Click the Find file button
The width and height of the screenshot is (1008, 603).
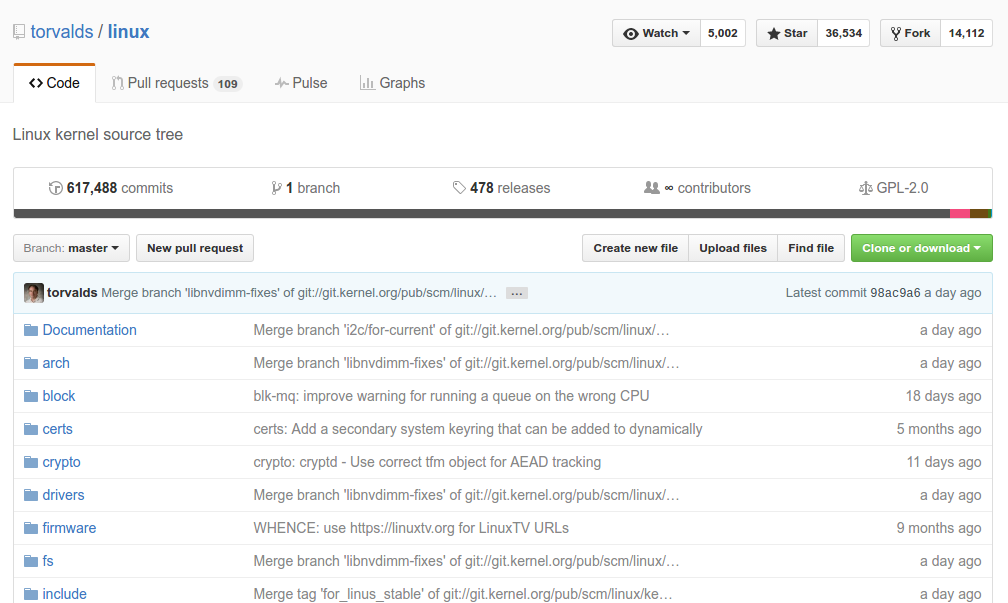tap(811, 248)
